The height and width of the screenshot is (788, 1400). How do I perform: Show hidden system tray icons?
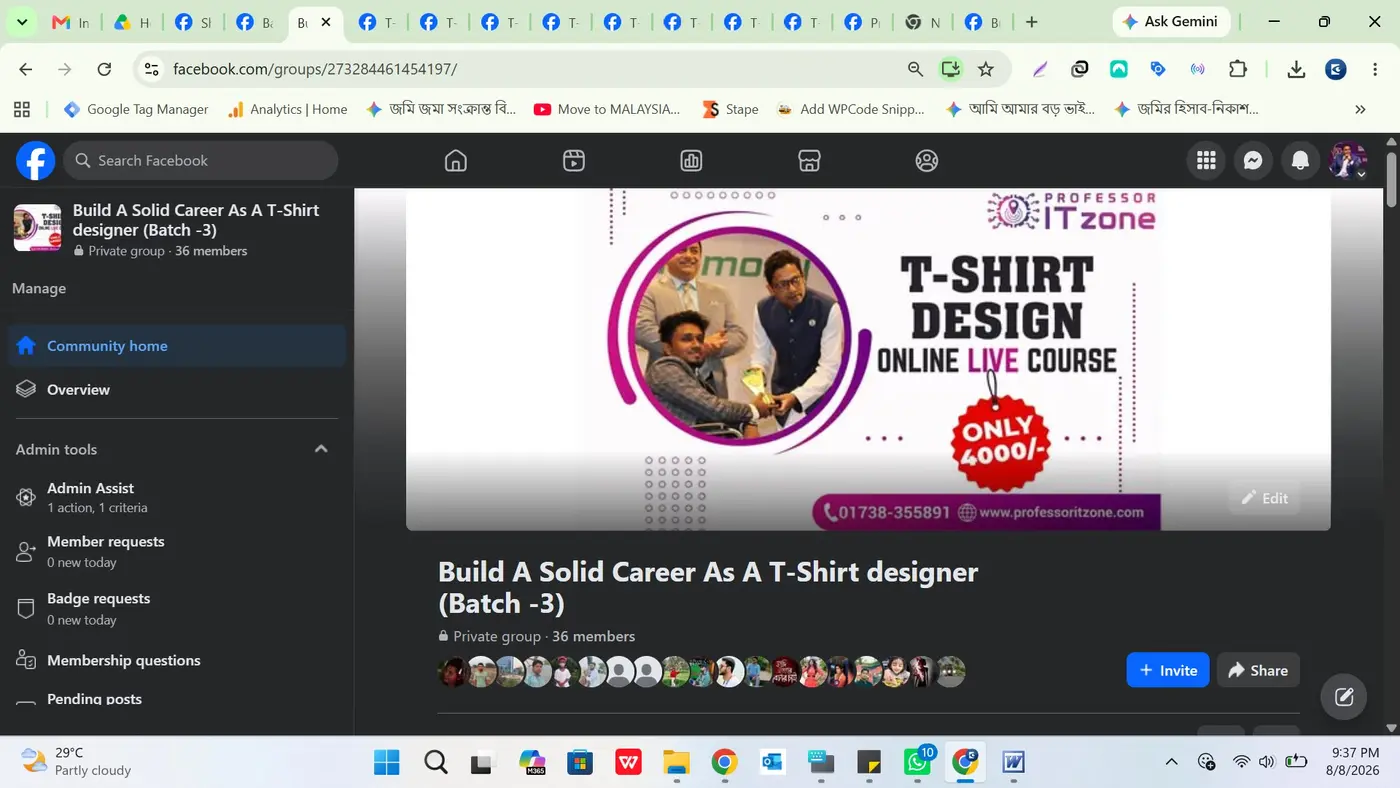[x=1171, y=762]
